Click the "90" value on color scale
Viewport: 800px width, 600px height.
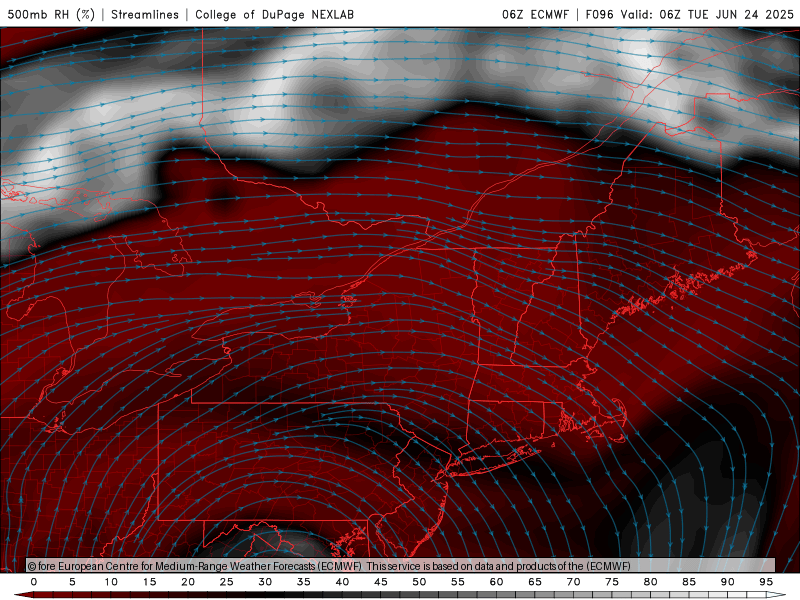click(x=728, y=582)
